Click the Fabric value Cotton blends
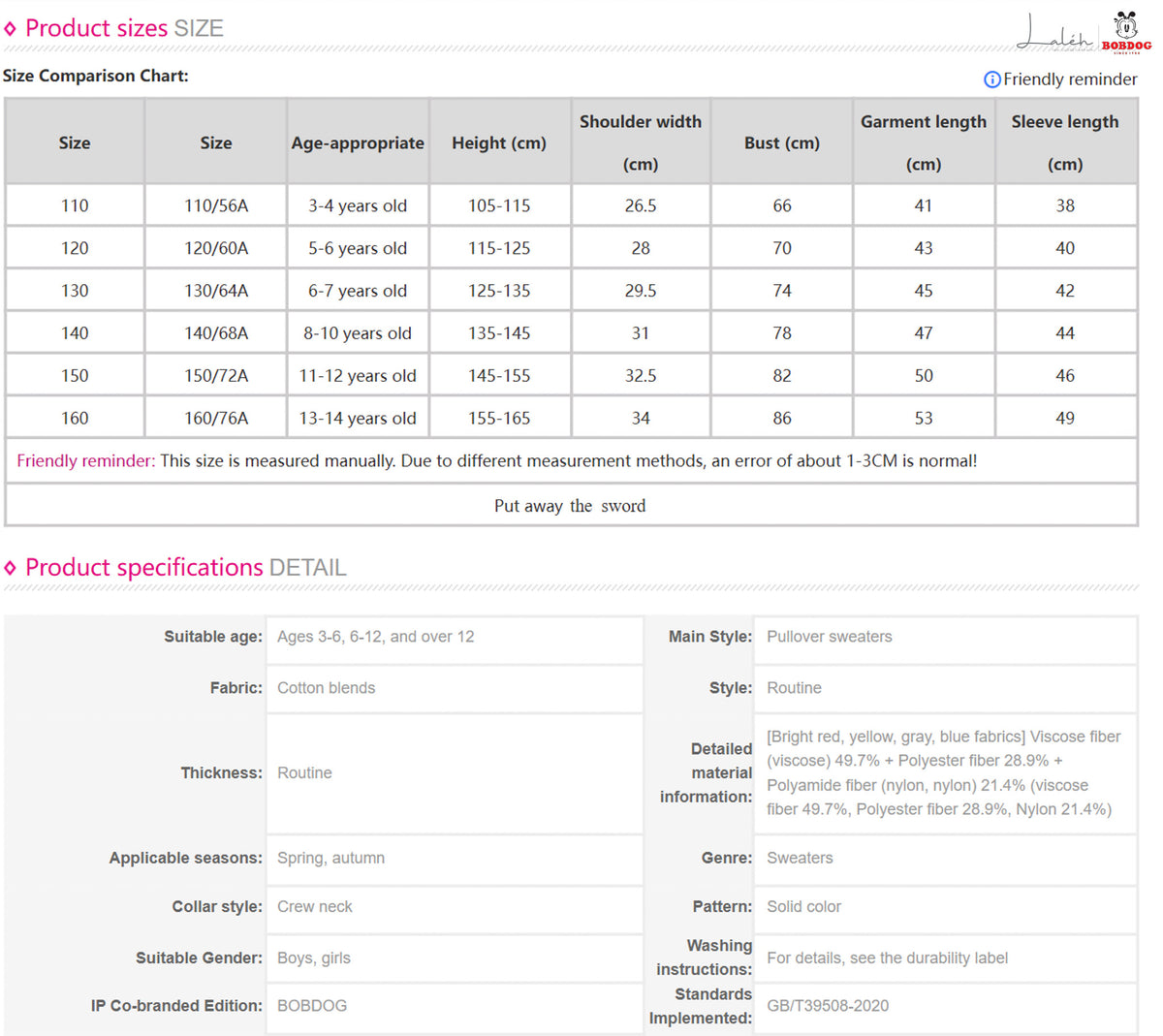The height and width of the screenshot is (1036, 1163). click(326, 688)
